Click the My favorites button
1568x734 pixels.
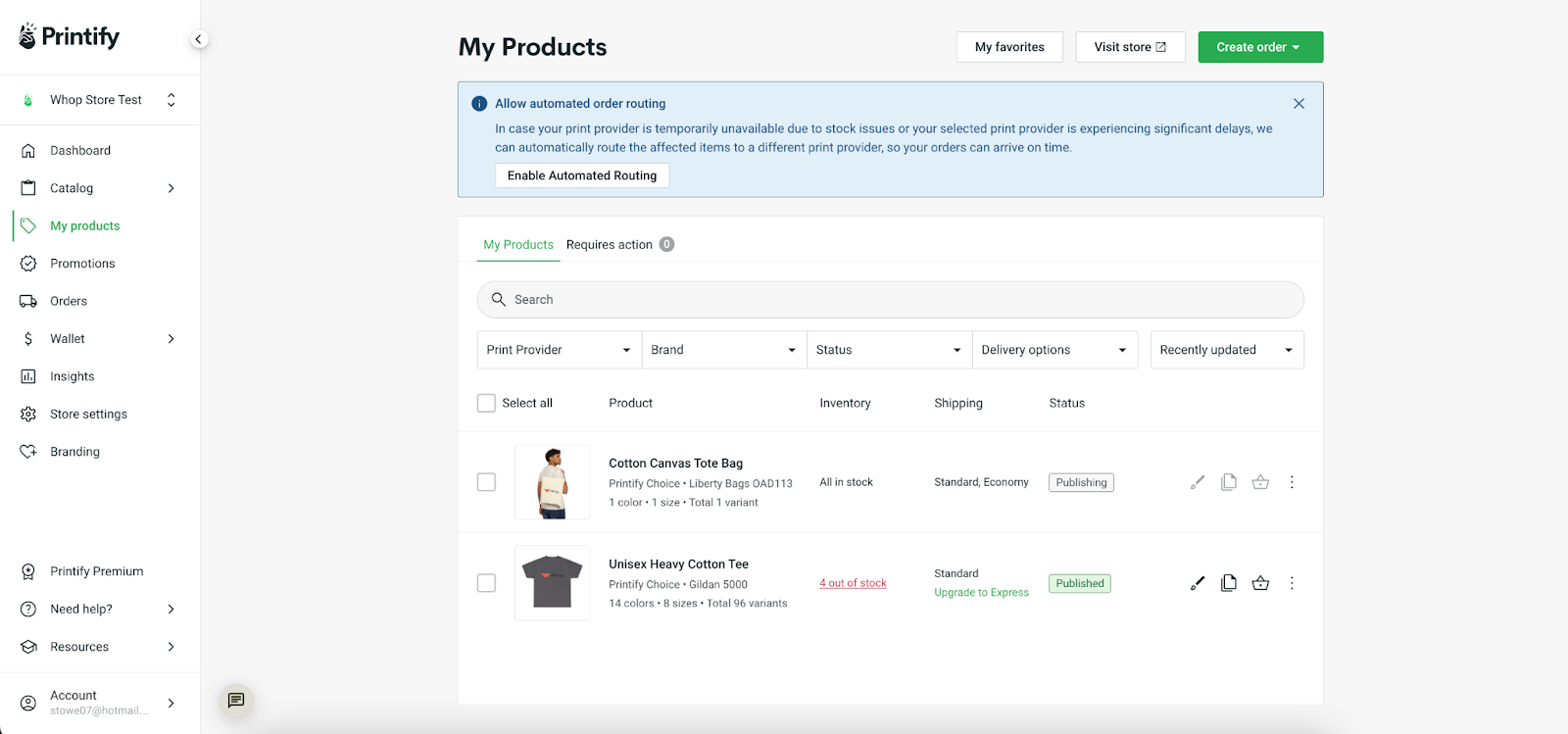point(1009,47)
